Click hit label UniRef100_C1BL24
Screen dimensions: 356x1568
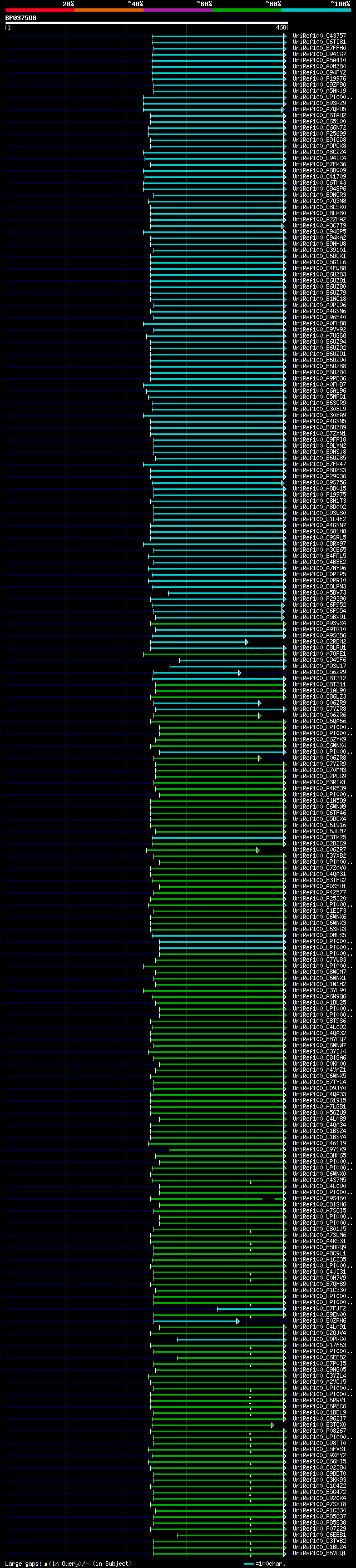319,1547
